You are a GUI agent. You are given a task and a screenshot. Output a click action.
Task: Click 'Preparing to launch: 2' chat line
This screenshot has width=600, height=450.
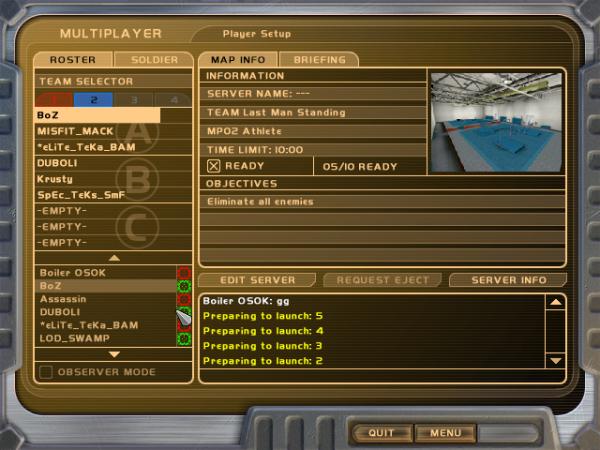tap(262, 361)
